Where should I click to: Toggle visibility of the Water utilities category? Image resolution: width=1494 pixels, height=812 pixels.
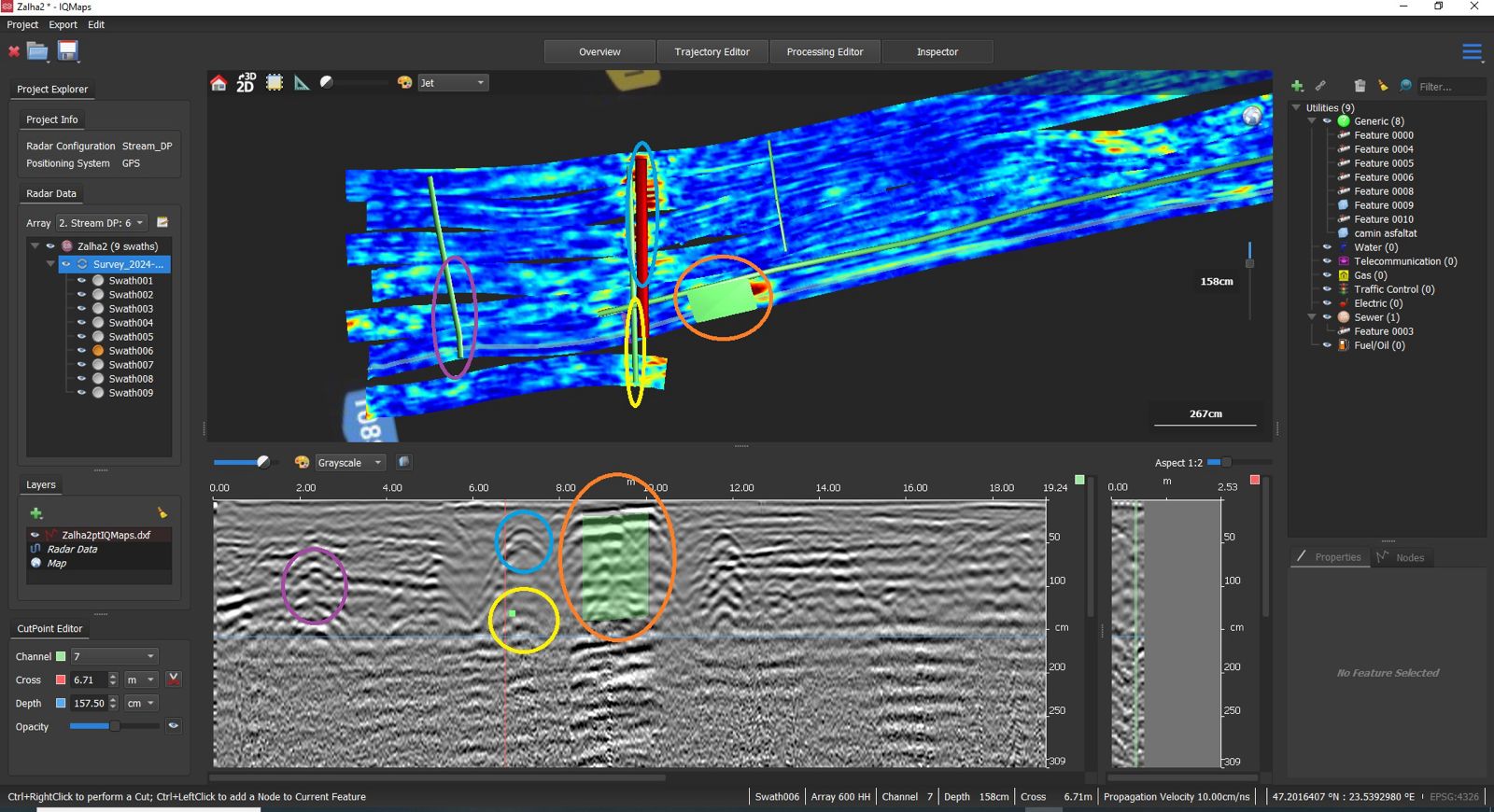(1327, 247)
